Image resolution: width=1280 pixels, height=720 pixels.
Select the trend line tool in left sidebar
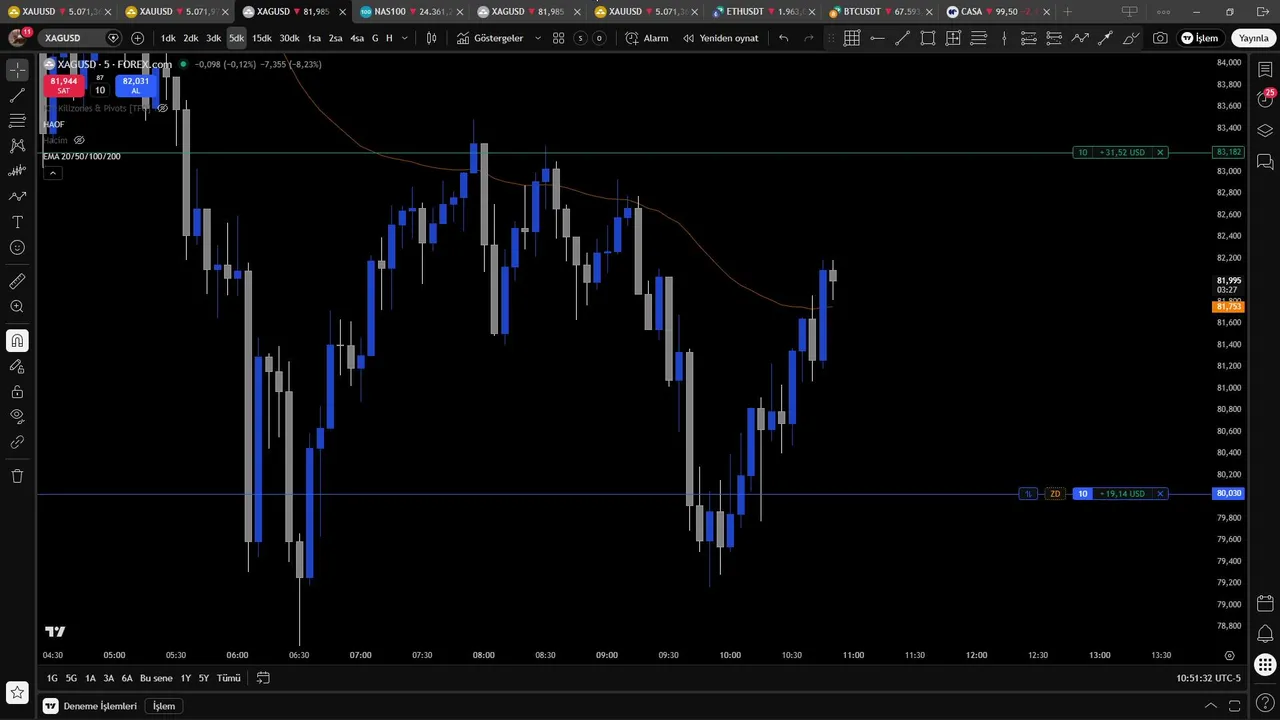click(17, 96)
